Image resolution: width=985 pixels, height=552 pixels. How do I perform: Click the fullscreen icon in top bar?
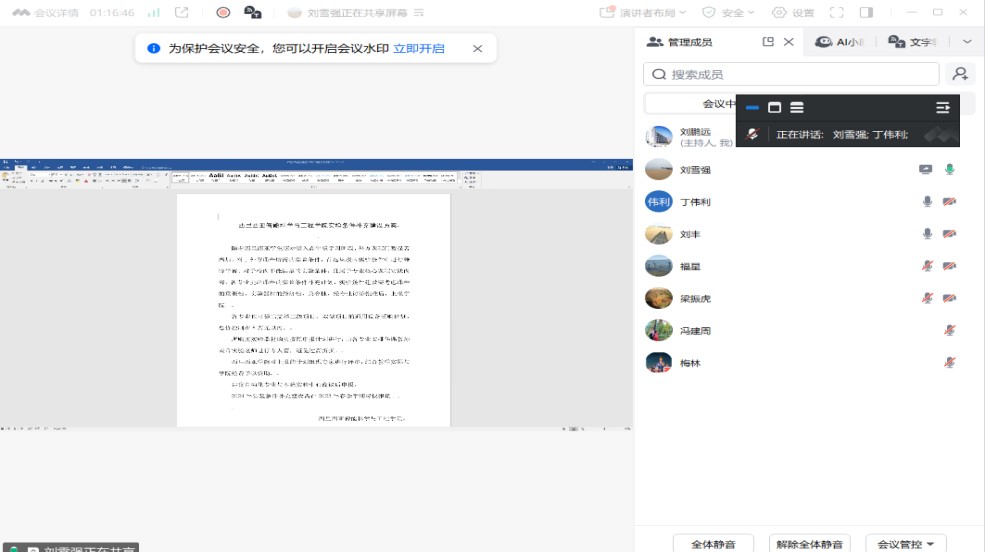pyautogui.click(x=837, y=13)
